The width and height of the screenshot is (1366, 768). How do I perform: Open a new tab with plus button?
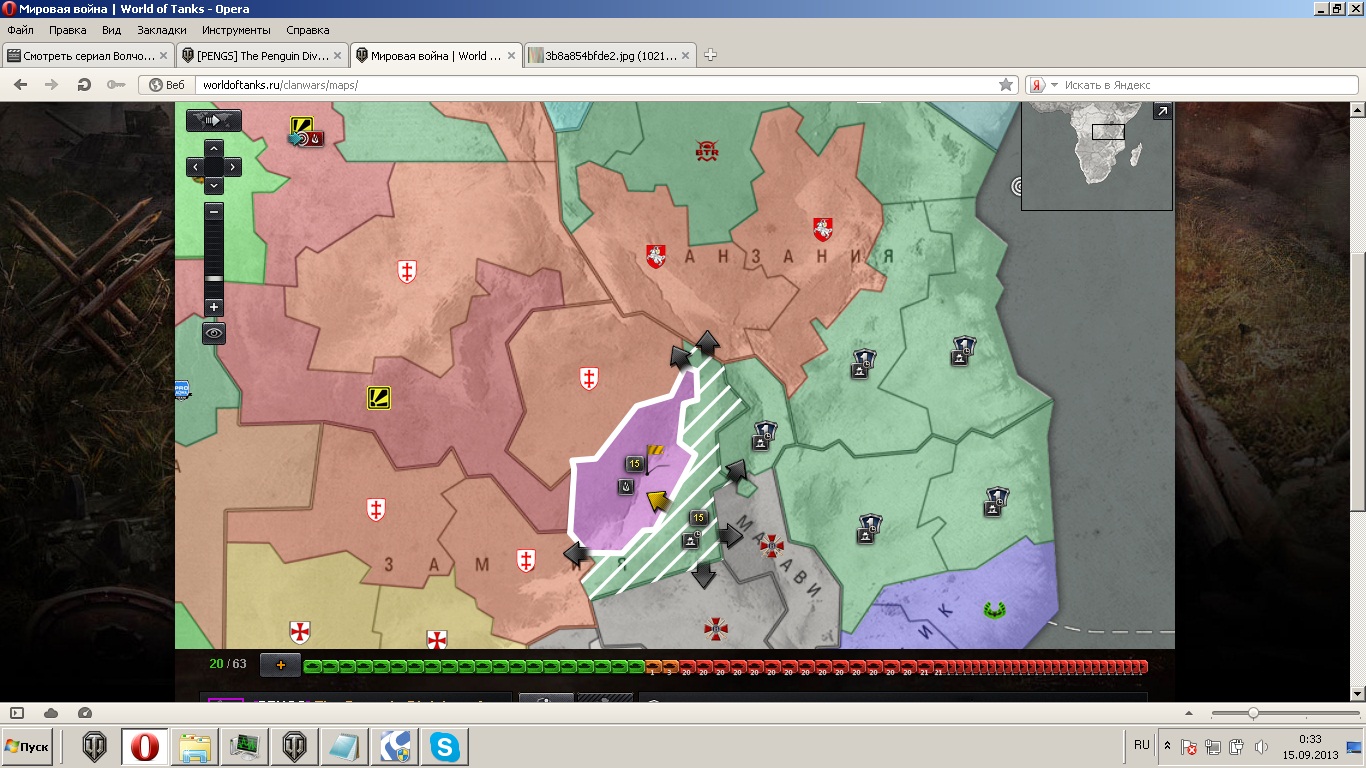(x=710, y=56)
